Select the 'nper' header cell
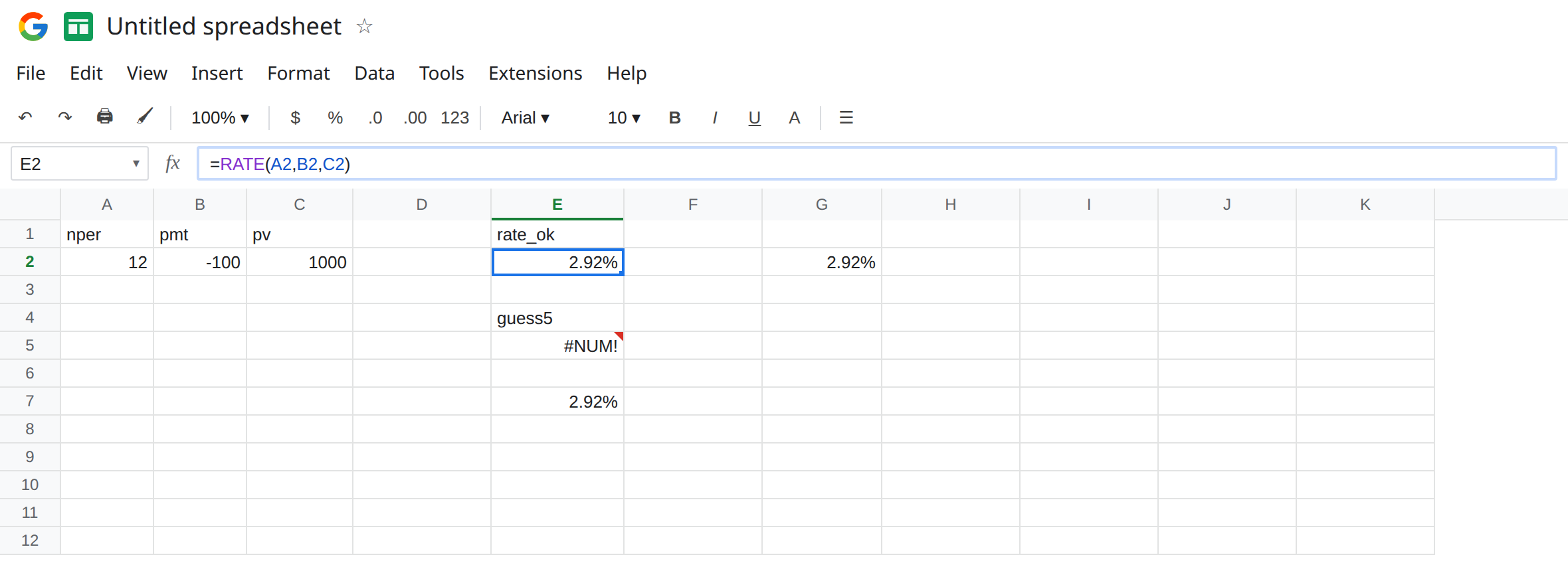The image size is (1568, 563). pyautogui.click(x=107, y=234)
